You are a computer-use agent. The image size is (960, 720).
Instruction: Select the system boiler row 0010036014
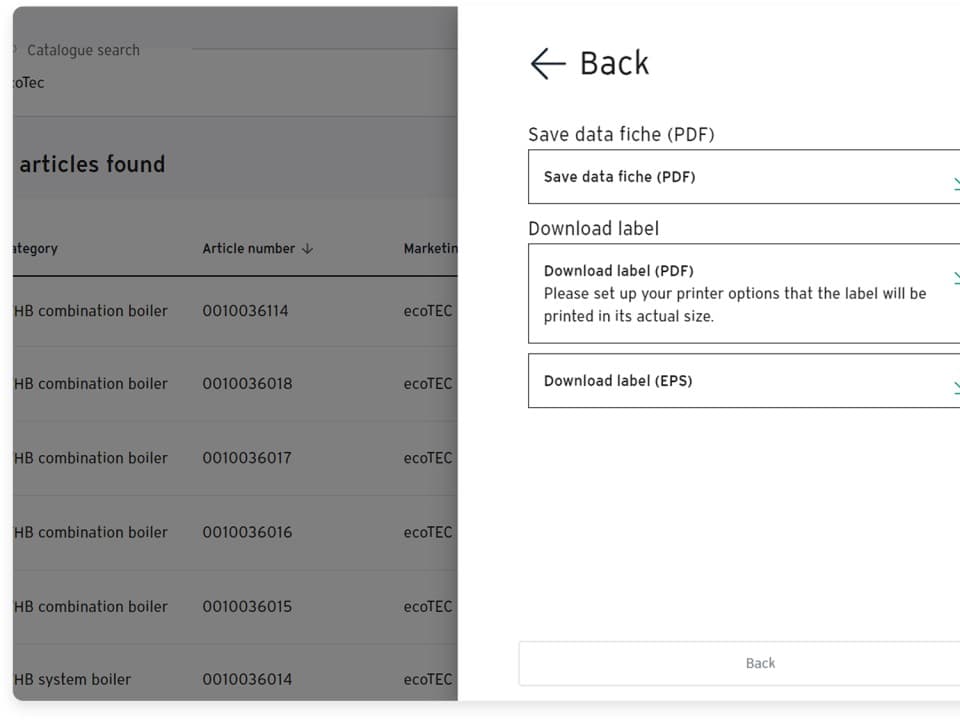pyautogui.click(x=247, y=680)
